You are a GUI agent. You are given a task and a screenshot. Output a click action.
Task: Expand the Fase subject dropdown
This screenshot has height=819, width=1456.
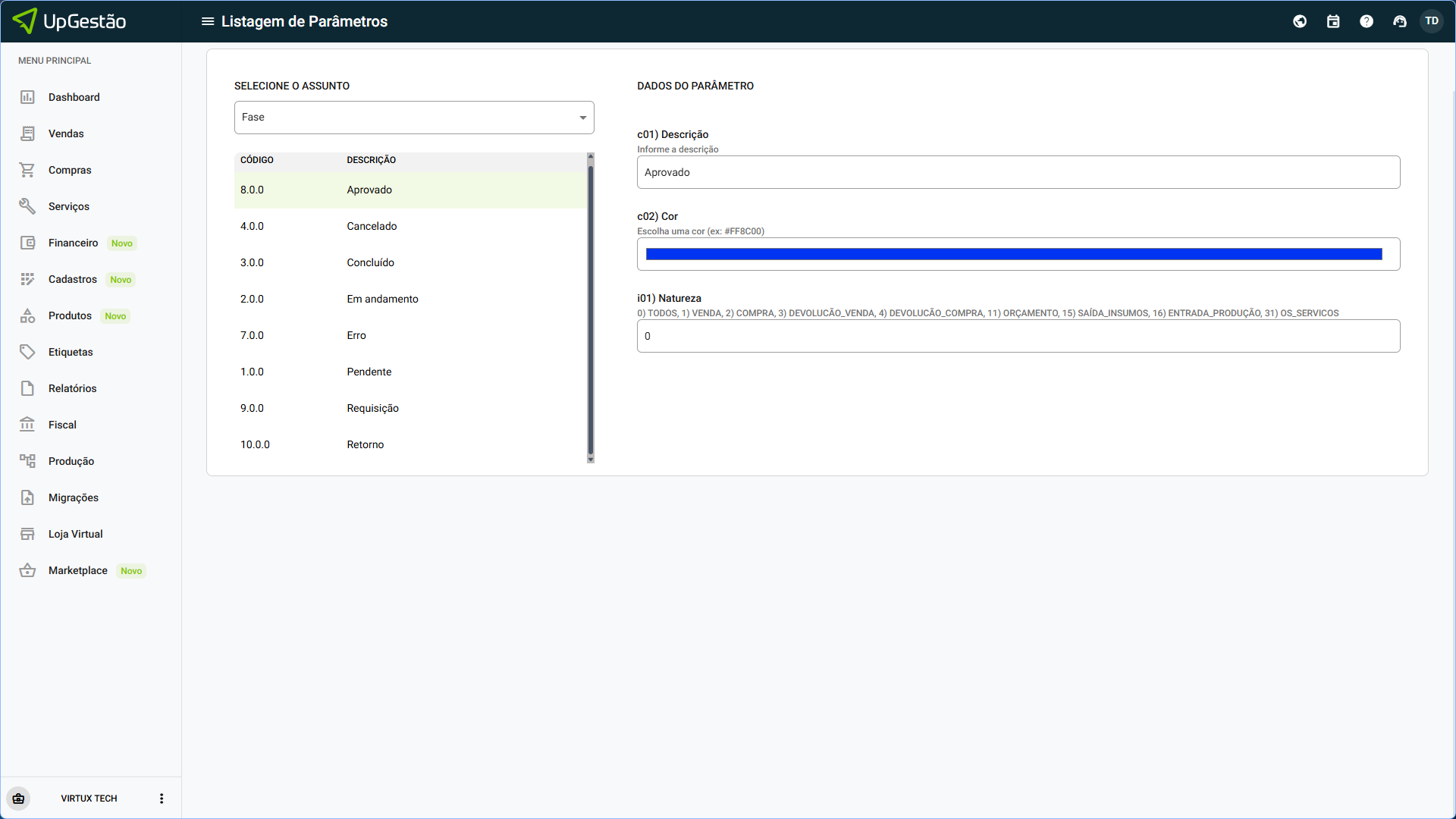coord(414,118)
